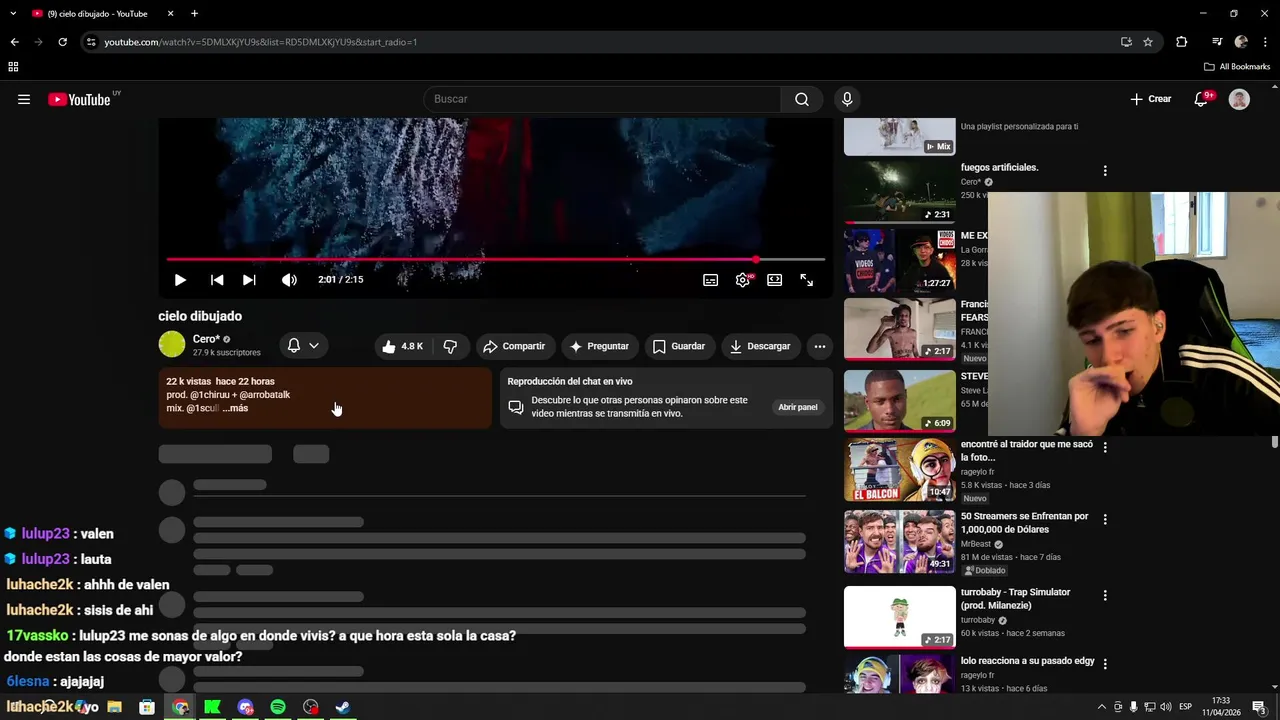Click the Crear create button

pyautogui.click(x=1151, y=99)
